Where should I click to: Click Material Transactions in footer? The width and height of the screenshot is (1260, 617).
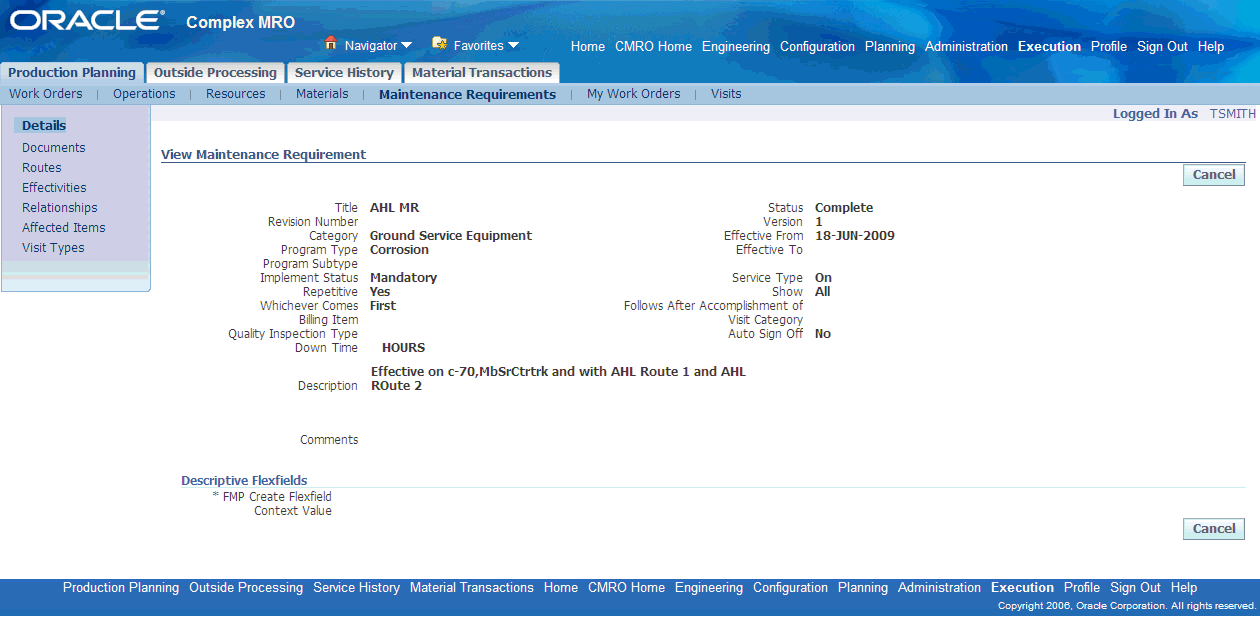[x=472, y=588]
